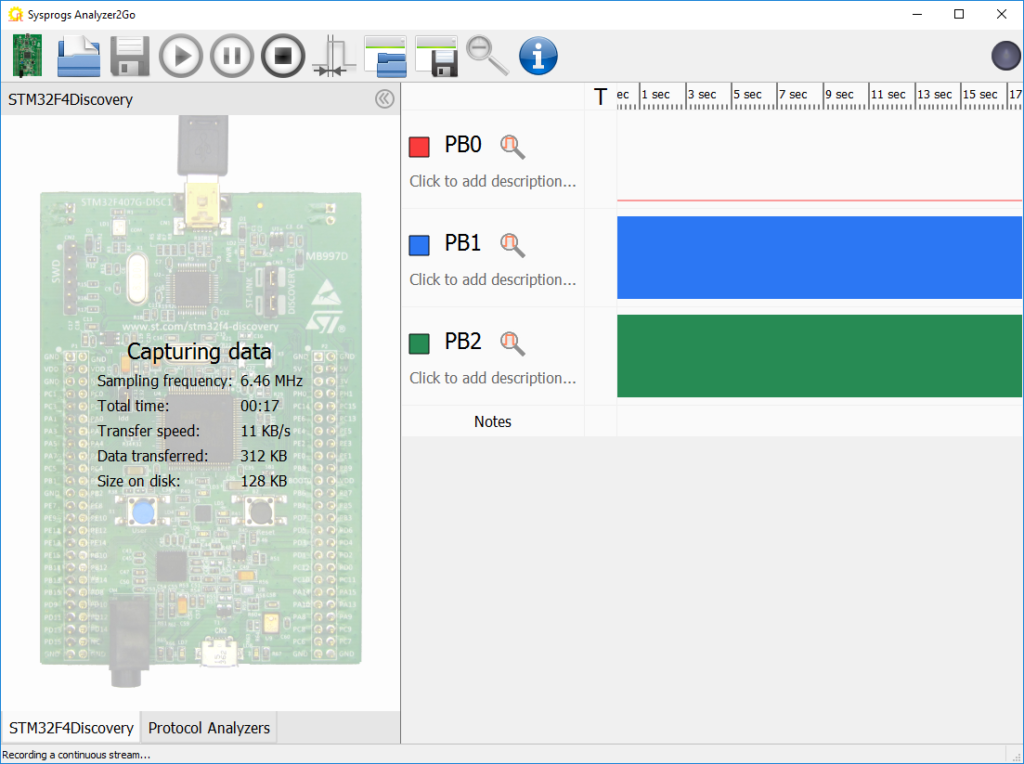Minimize the Analyzer2Go window

click(x=918, y=14)
